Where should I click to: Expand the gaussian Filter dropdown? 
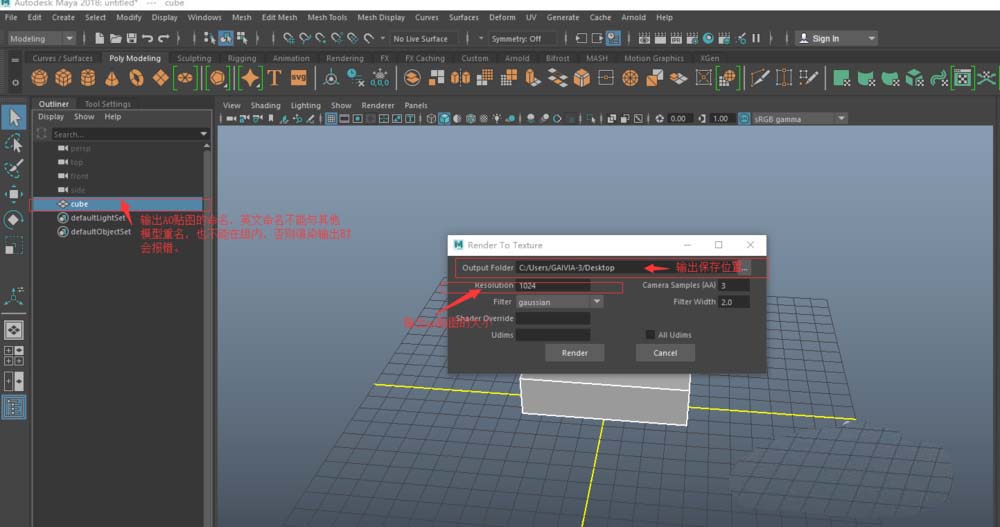coord(559,302)
